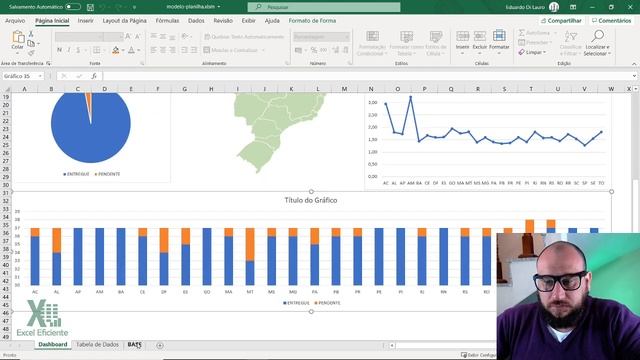Click the Top Align icon

pos(153,37)
